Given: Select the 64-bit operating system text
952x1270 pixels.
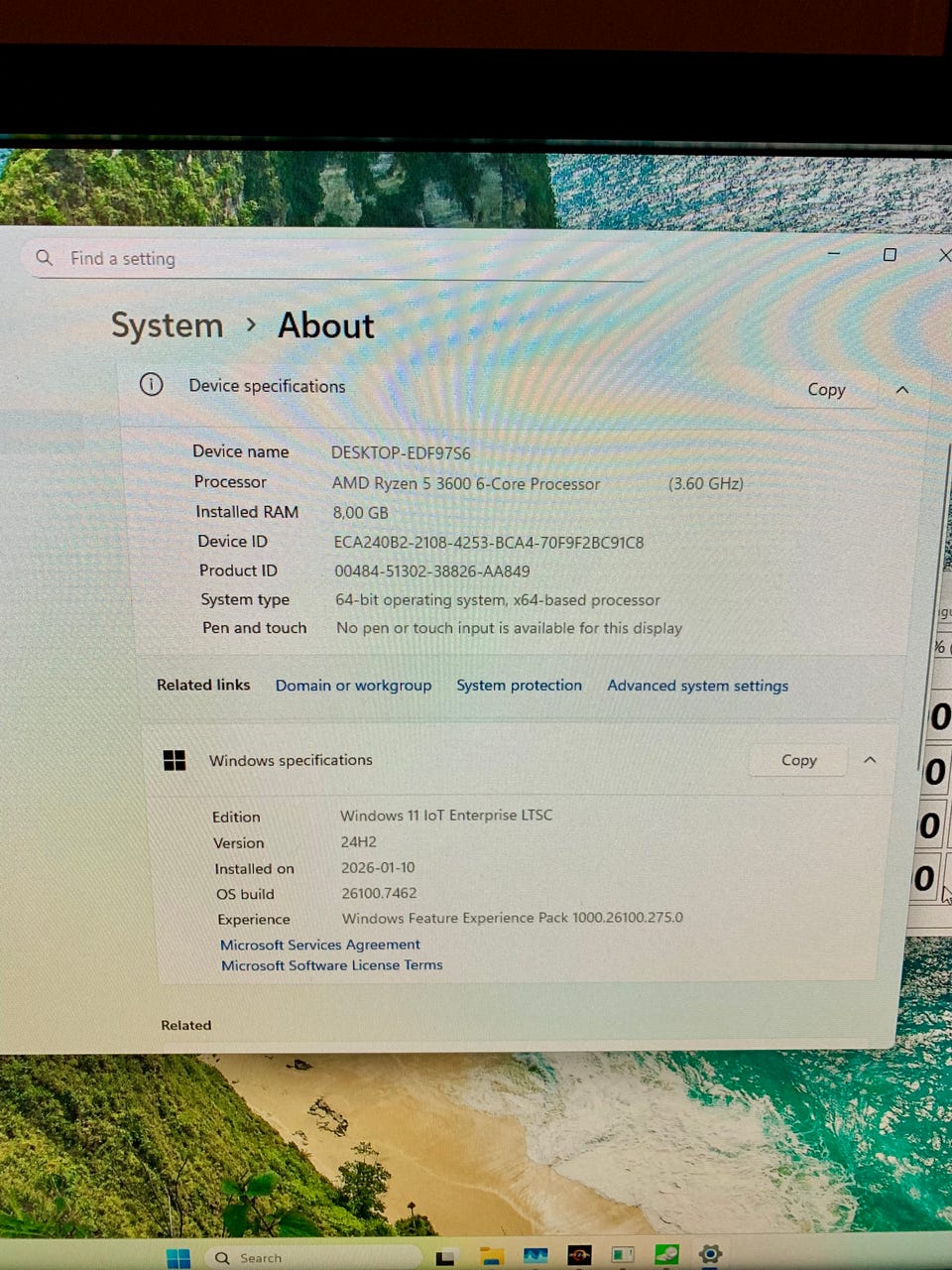Looking at the screenshot, I should pos(498,600).
